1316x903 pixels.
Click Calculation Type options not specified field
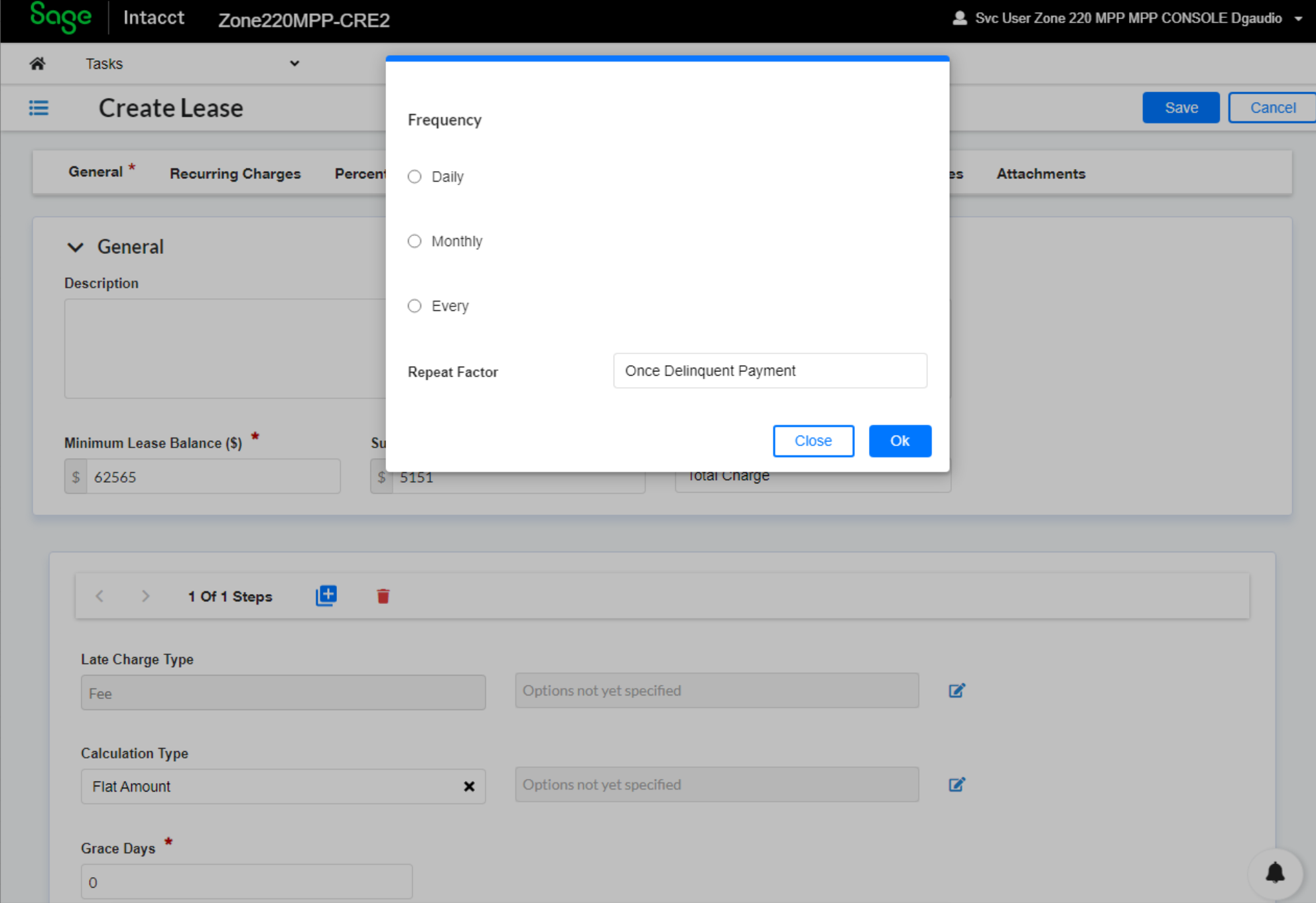[717, 784]
